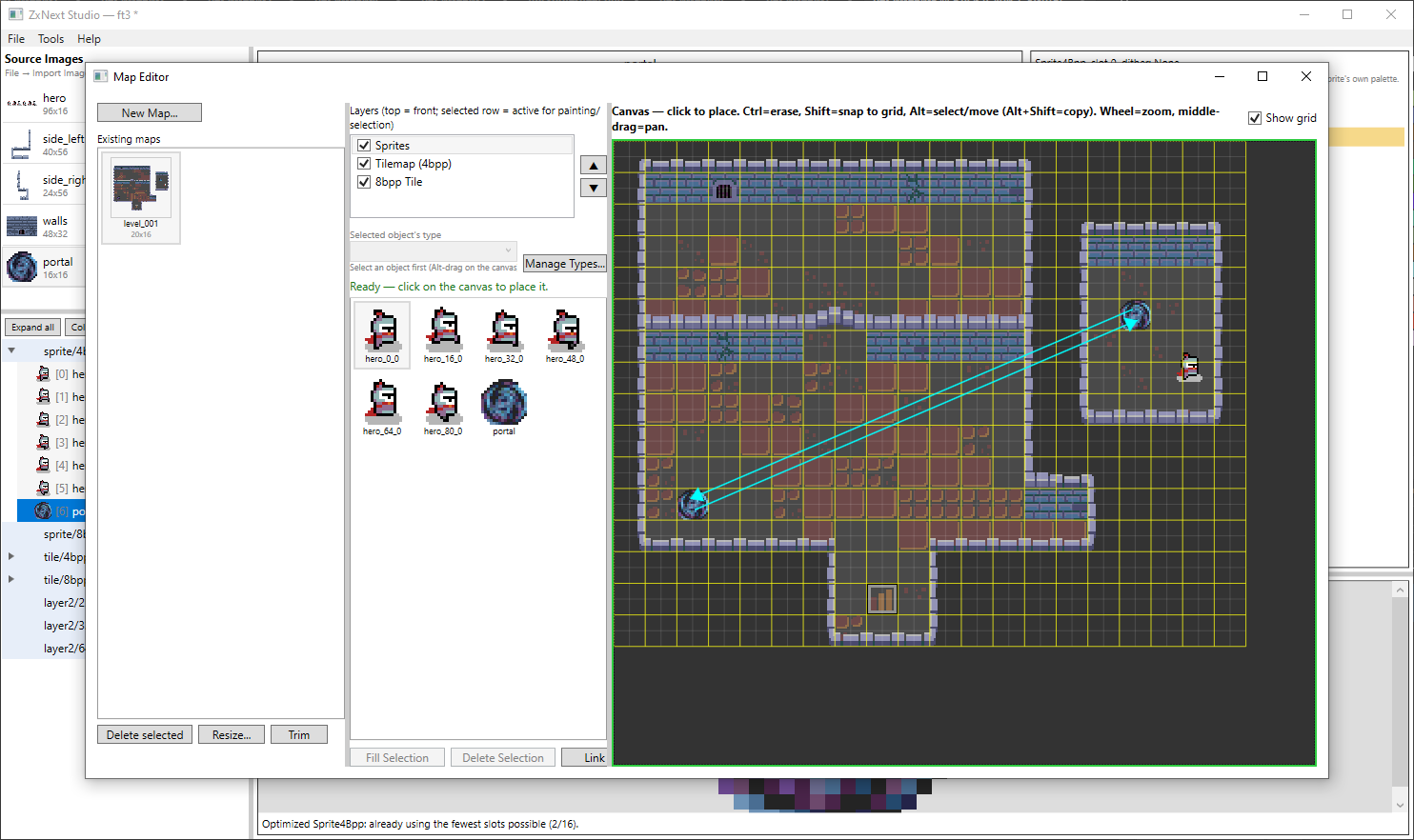1414x840 pixels.
Task: Click the Map Editor window icon
Action: 102,77
